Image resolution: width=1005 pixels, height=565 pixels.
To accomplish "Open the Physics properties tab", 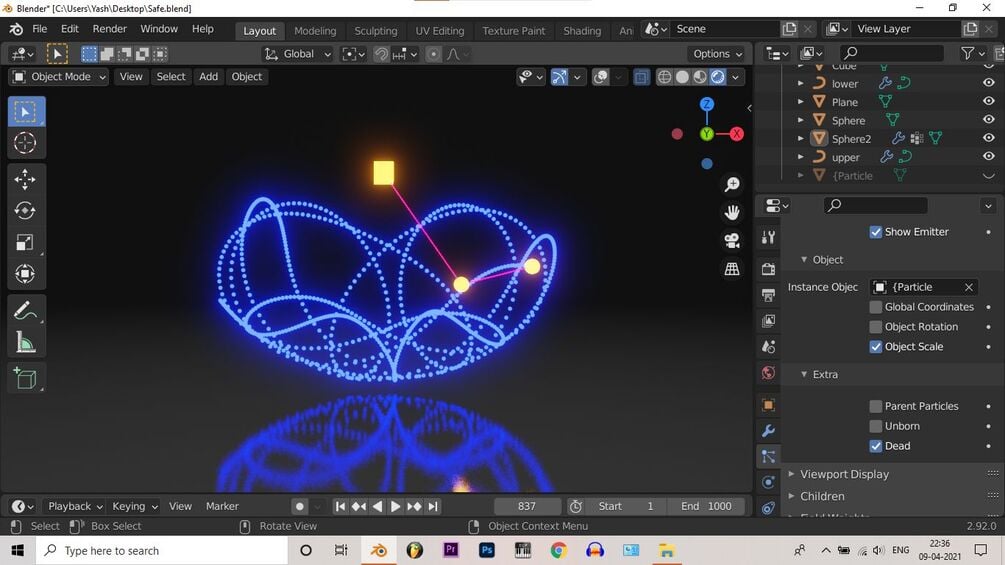I will [768, 482].
